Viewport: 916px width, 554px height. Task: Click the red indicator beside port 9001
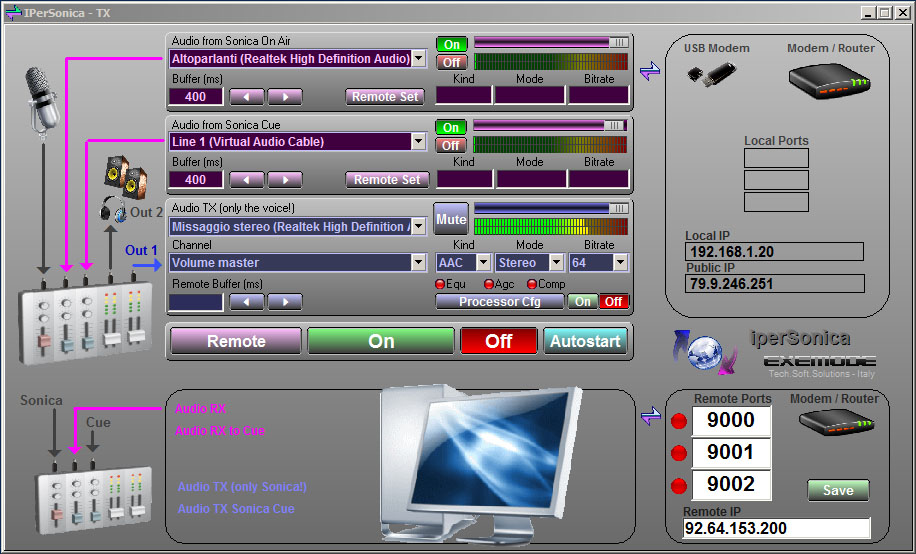pyautogui.click(x=679, y=453)
